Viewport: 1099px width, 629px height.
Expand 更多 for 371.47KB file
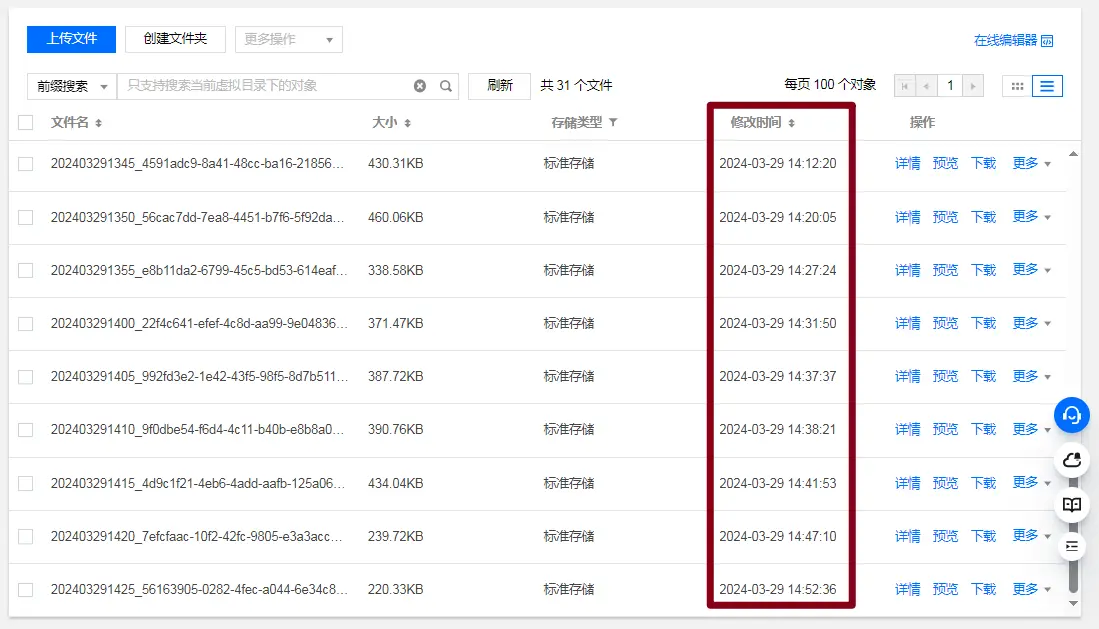coord(1032,323)
